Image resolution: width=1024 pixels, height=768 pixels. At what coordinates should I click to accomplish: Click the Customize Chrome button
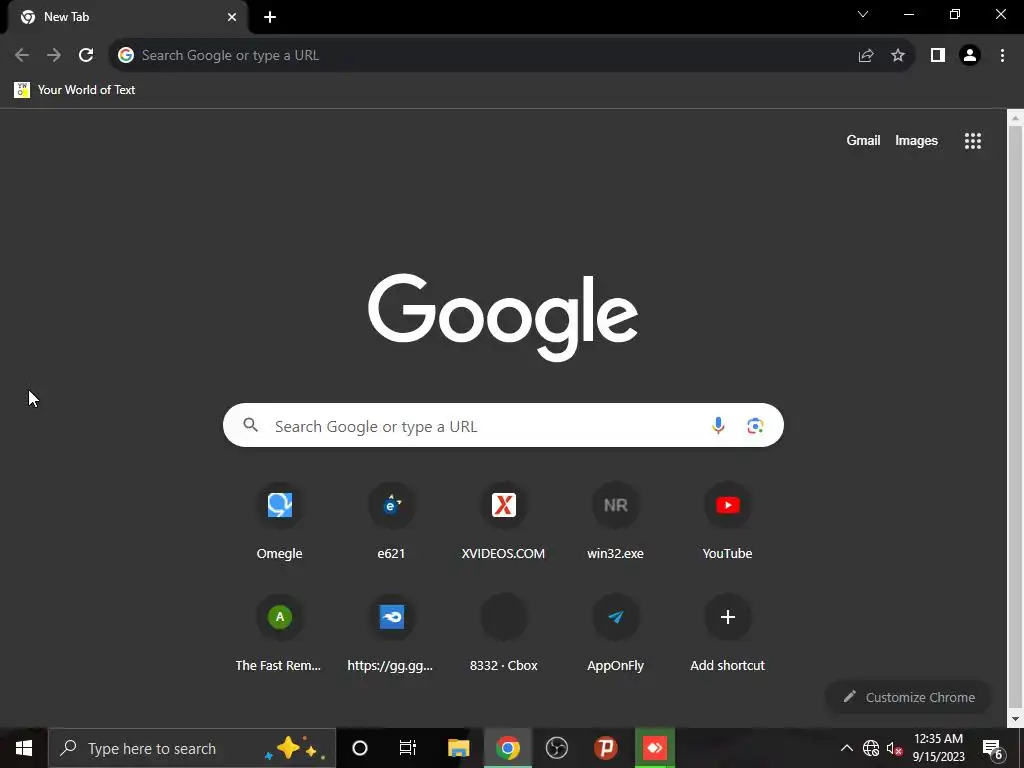[908, 697]
